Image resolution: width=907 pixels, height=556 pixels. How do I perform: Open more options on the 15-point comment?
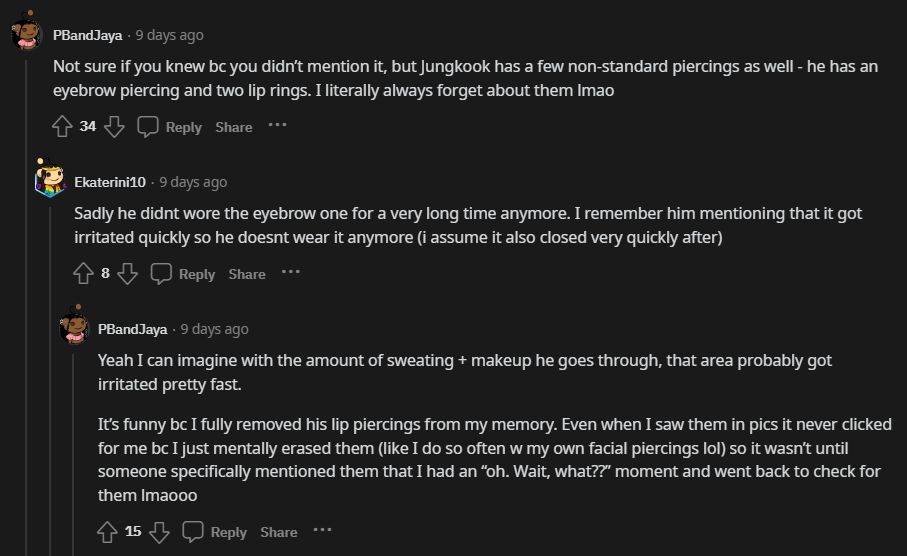point(322,531)
